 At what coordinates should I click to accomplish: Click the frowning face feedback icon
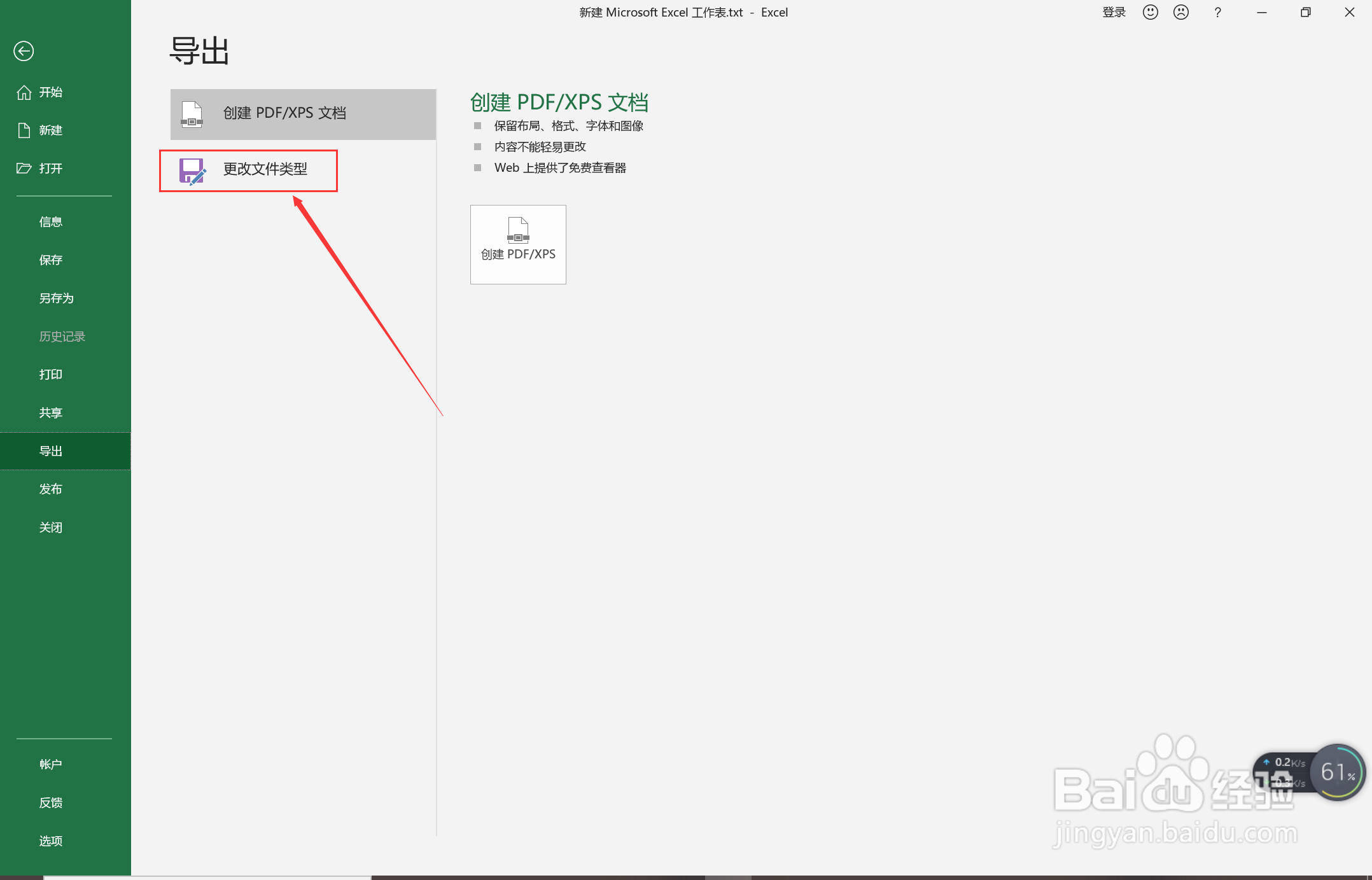click(x=1180, y=13)
